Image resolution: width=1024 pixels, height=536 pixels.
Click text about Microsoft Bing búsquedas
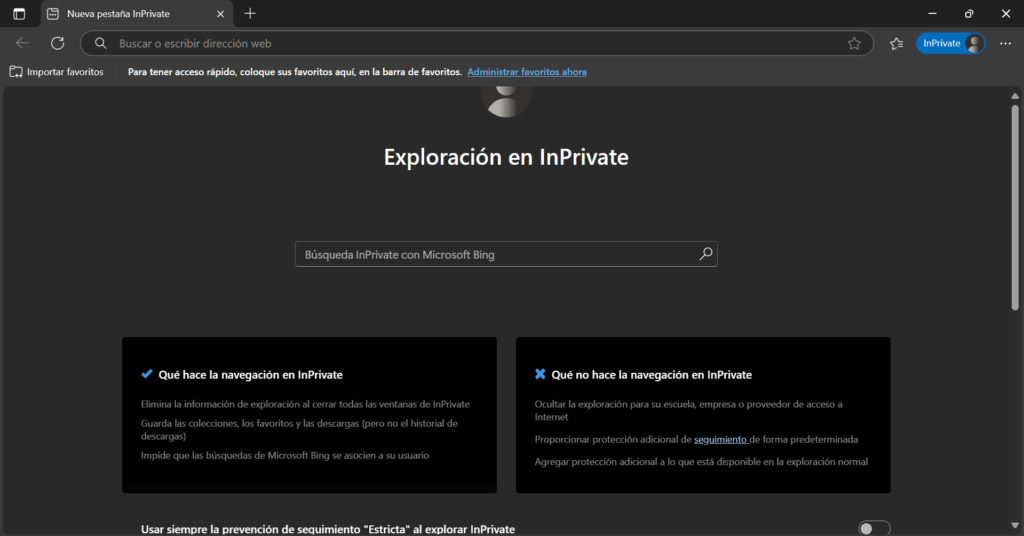(x=285, y=455)
